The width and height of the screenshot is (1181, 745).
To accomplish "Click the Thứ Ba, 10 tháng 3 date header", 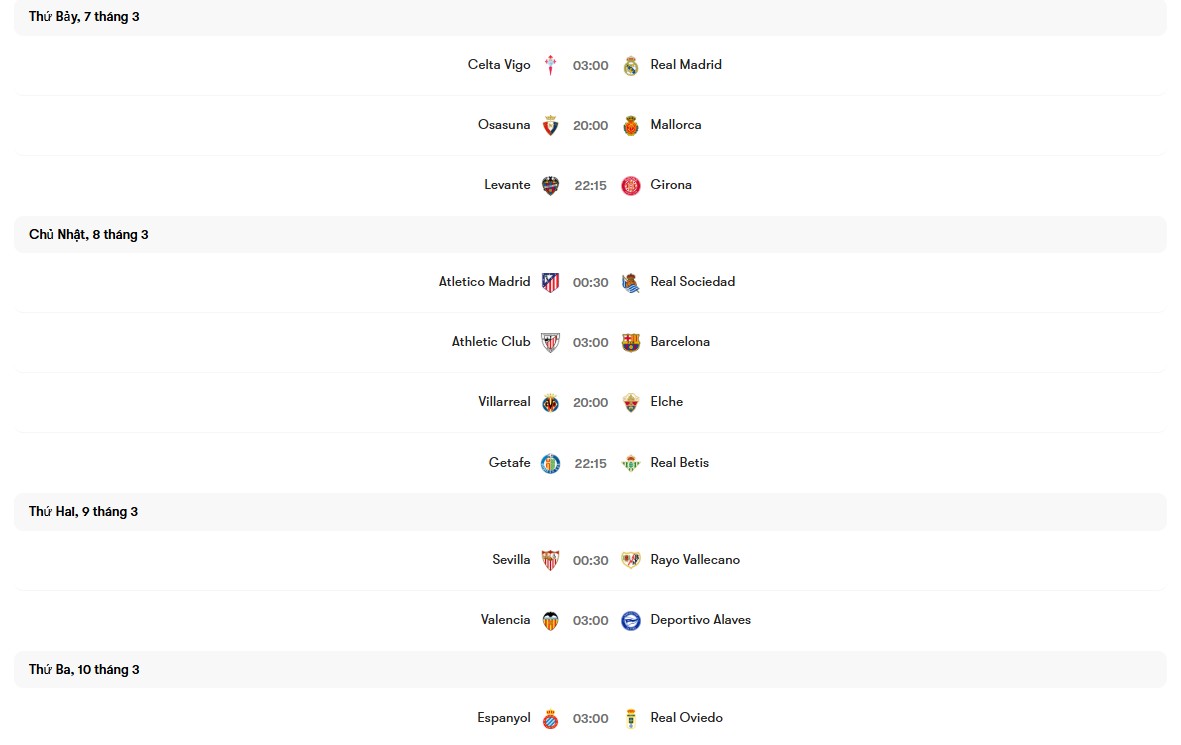I will [x=84, y=670].
